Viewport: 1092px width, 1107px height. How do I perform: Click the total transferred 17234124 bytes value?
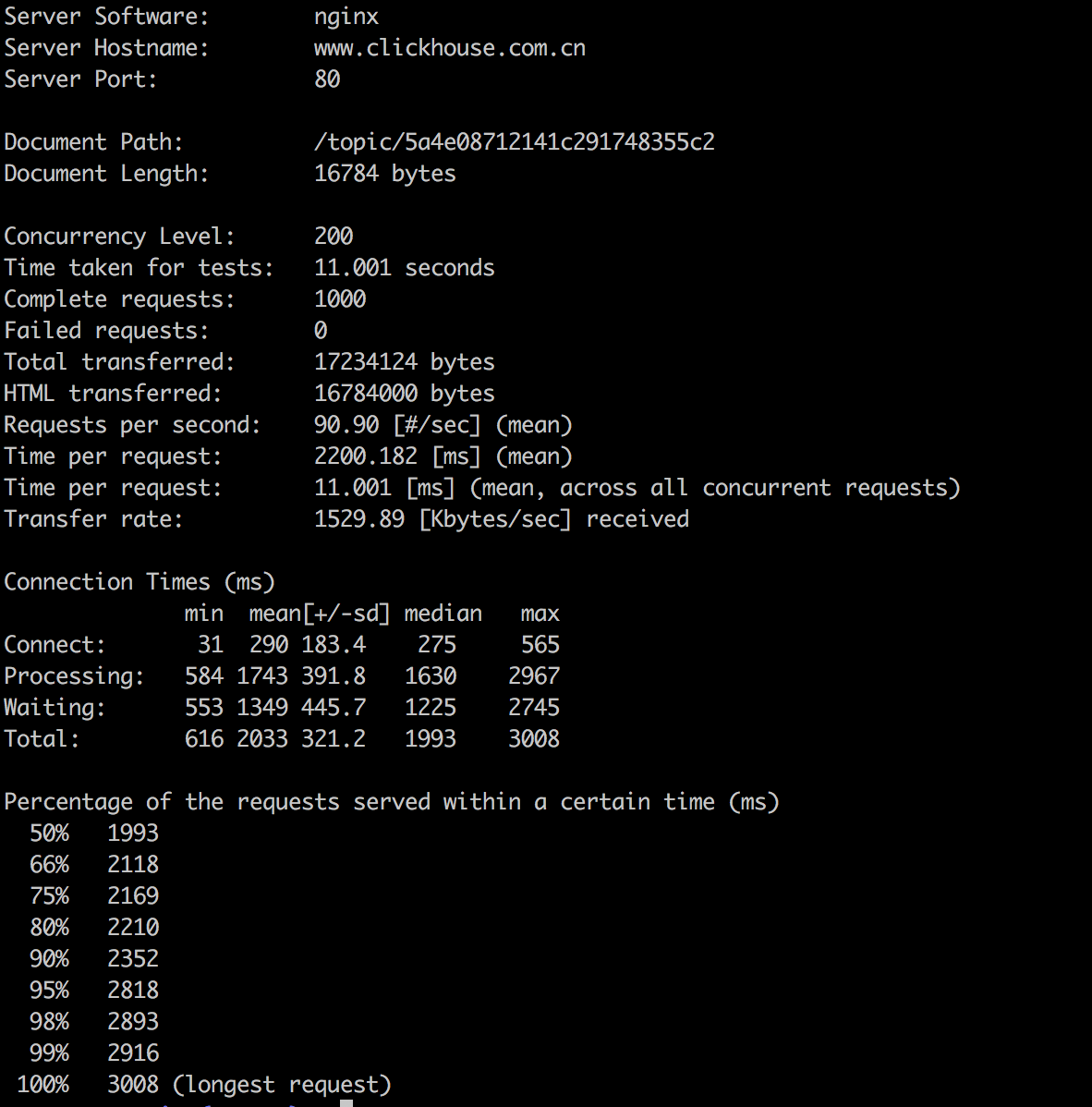(404, 362)
